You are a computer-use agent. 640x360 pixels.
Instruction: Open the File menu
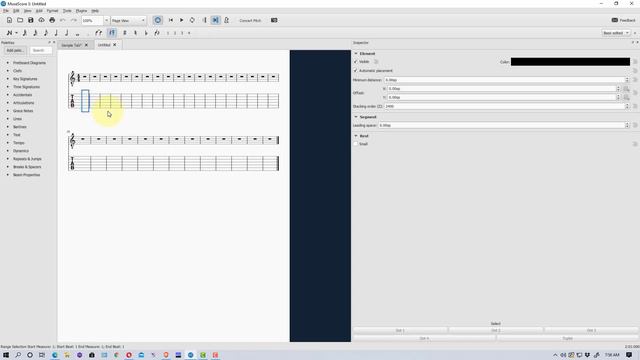click(6, 11)
